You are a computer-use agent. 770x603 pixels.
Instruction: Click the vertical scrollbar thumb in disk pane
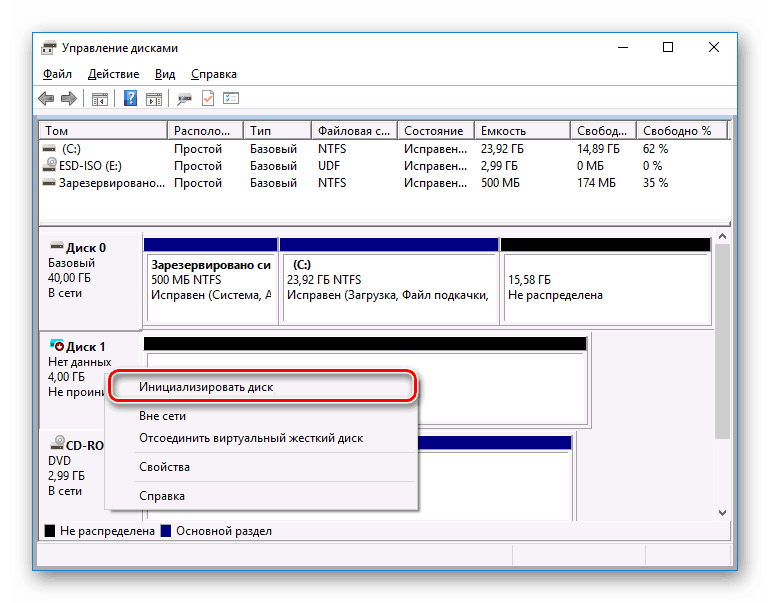tap(722, 341)
